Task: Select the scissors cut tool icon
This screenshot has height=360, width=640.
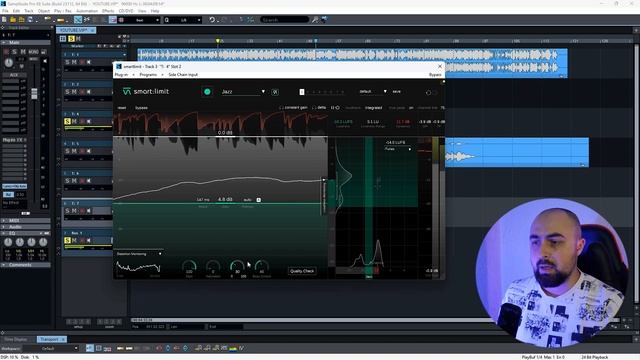Action: coord(87,20)
